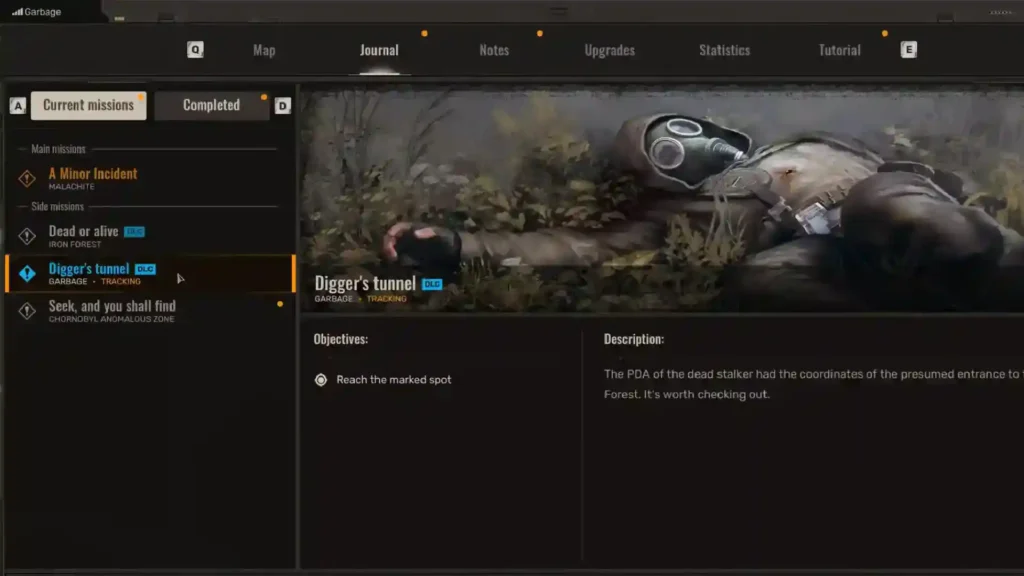Screen dimensions: 1024x576
Task: Click Seek, and you shall find diamond icon
Action: (x=27, y=311)
